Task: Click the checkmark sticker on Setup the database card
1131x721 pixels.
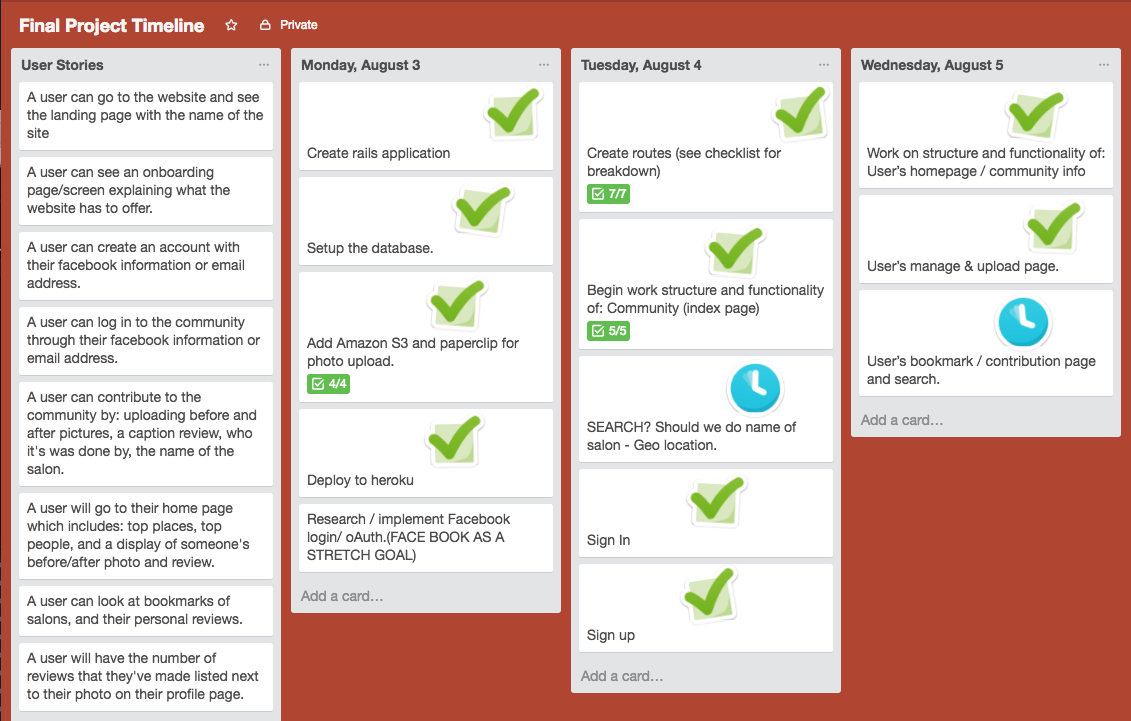Action: [484, 209]
